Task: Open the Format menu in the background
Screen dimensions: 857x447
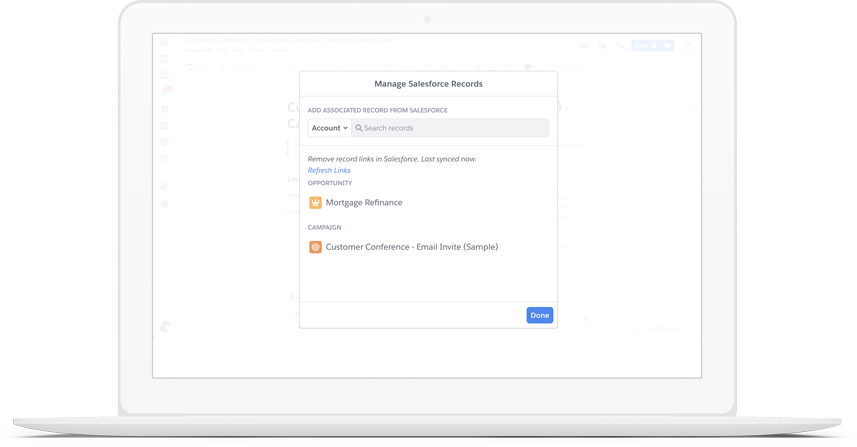Action: click(x=279, y=50)
